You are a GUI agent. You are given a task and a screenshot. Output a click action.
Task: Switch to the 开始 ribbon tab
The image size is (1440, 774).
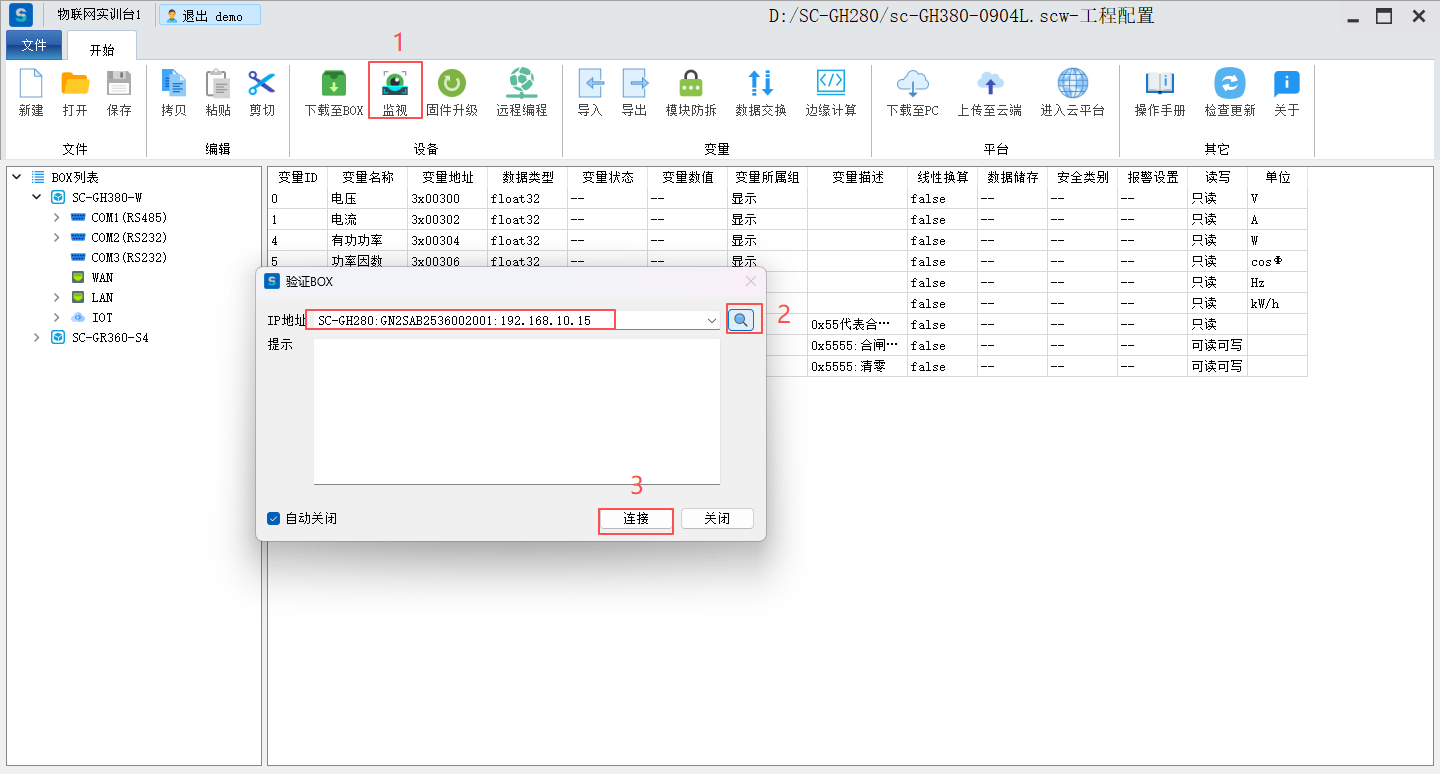(x=102, y=49)
